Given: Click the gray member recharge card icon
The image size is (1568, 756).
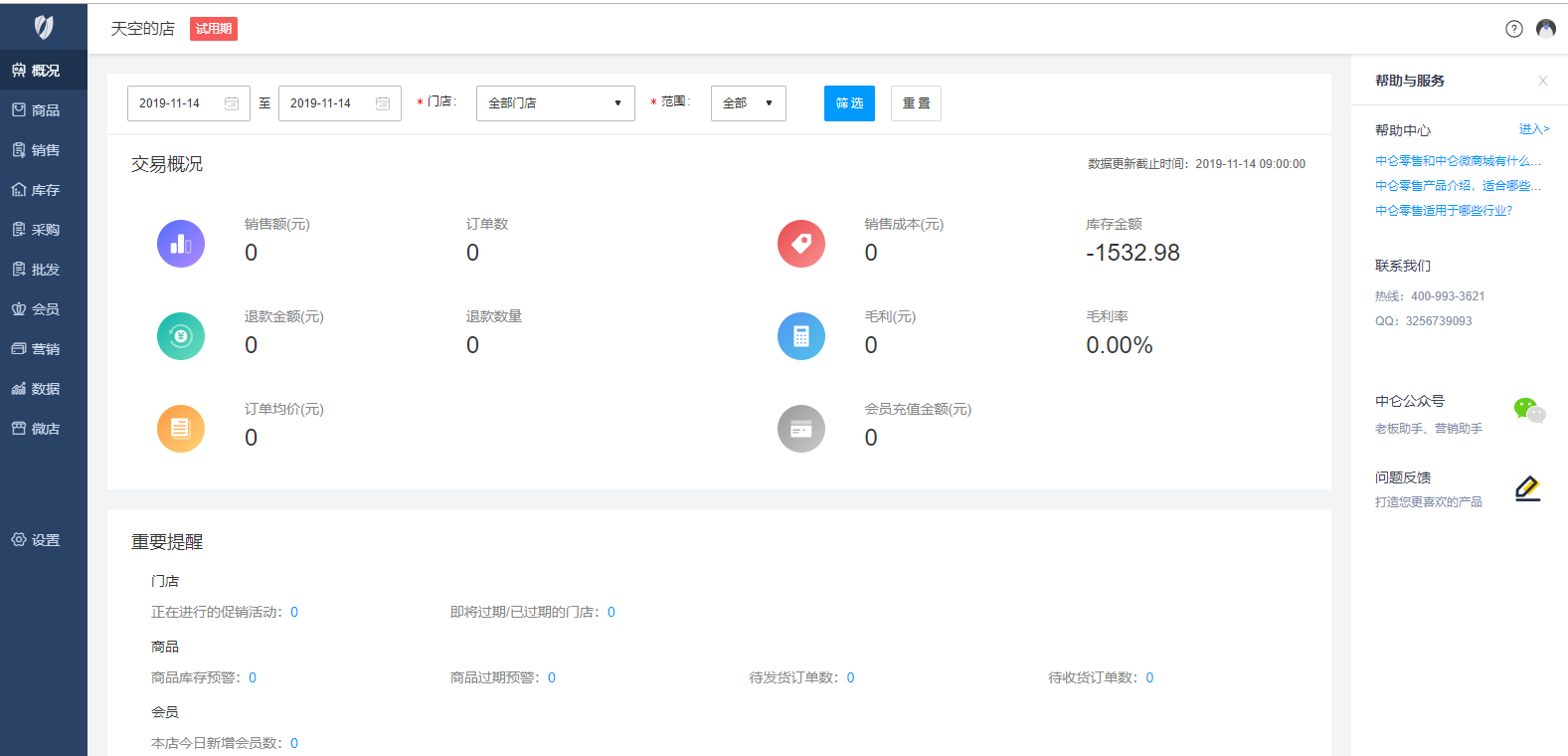Looking at the screenshot, I should pos(800,429).
